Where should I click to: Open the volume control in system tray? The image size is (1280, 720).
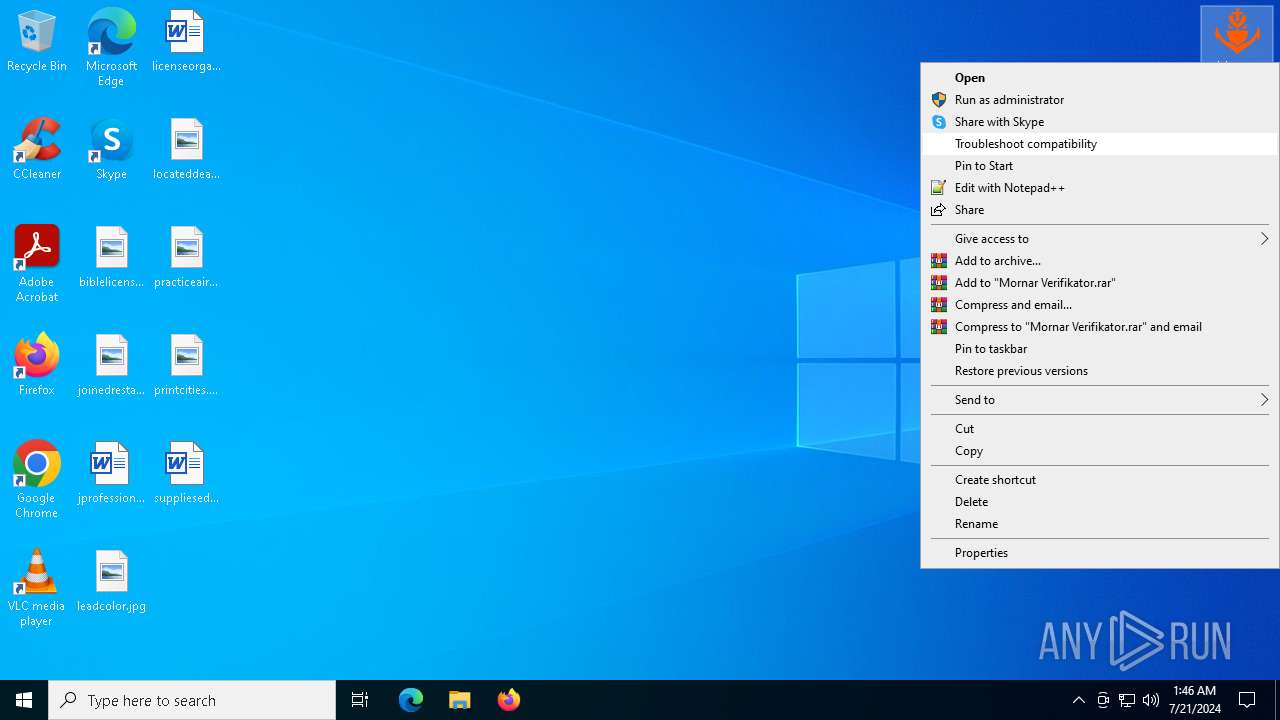point(1151,700)
